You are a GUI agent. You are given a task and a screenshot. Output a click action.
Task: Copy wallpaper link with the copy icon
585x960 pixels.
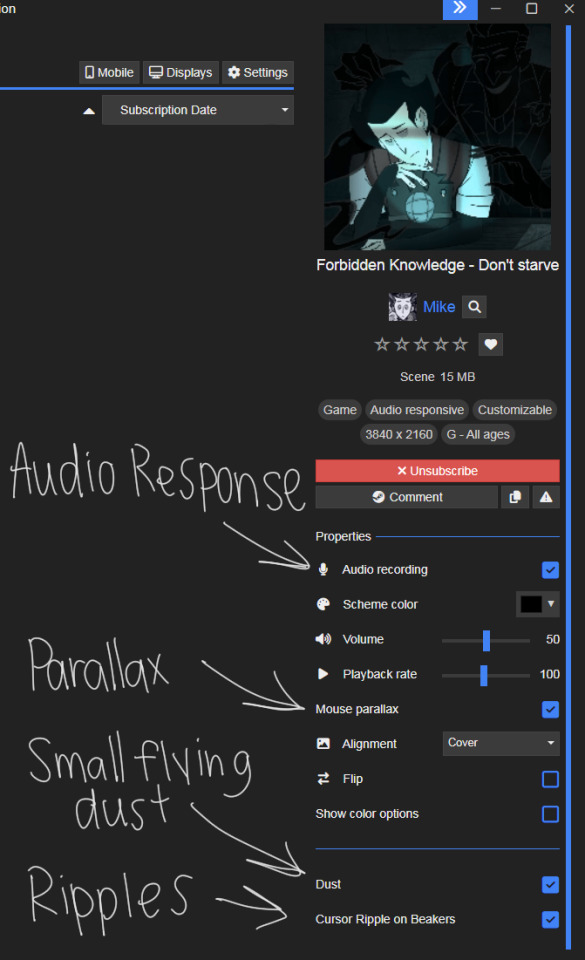point(515,497)
